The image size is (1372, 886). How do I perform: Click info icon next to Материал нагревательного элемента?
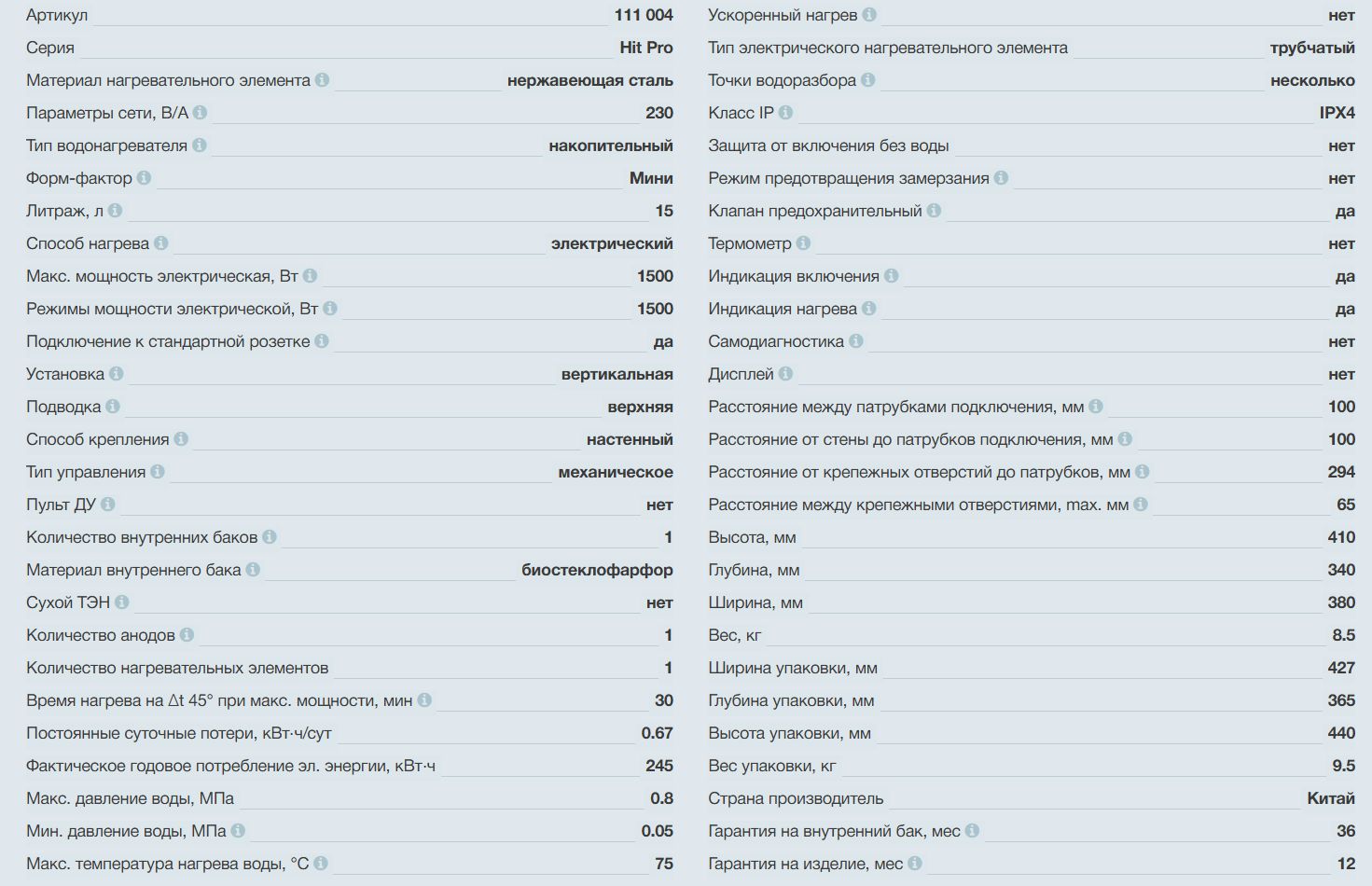pos(322,80)
